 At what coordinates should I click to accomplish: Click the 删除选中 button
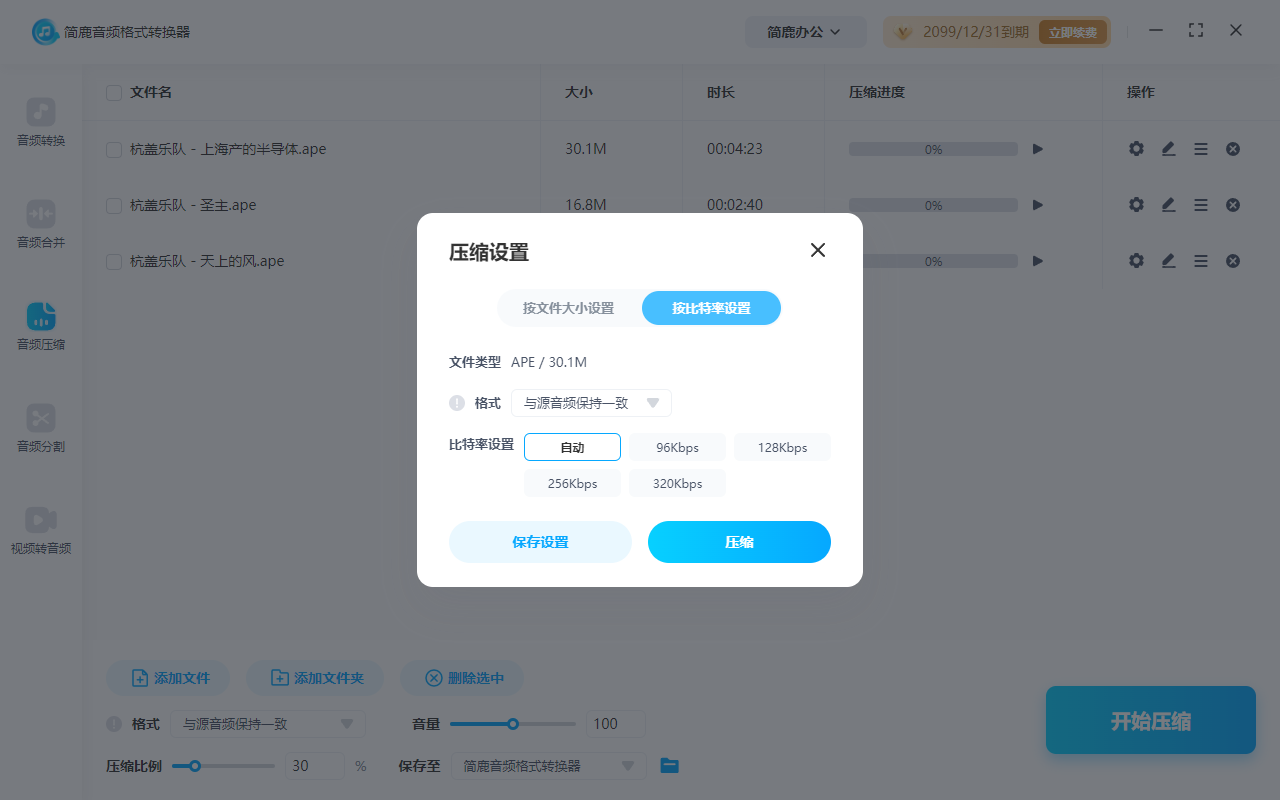coord(462,678)
